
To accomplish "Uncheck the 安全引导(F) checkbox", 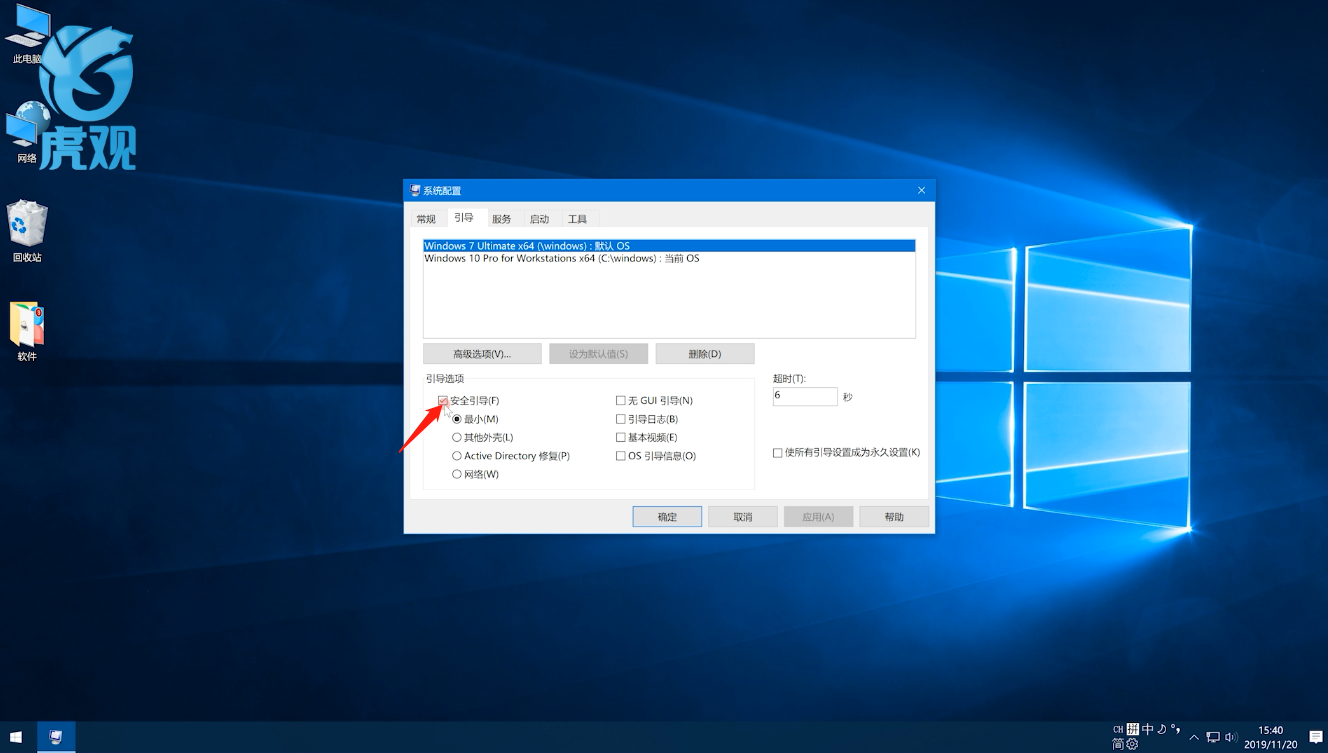I will (x=443, y=401).
